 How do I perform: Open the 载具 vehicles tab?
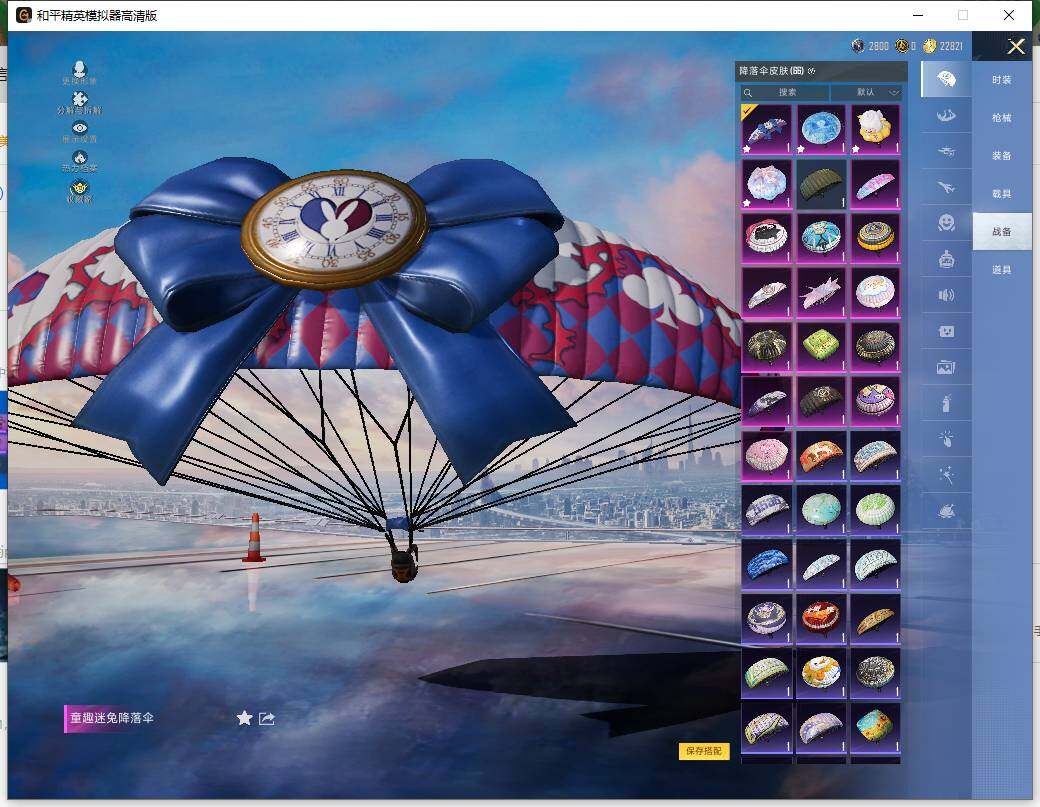coord(1001,194)
